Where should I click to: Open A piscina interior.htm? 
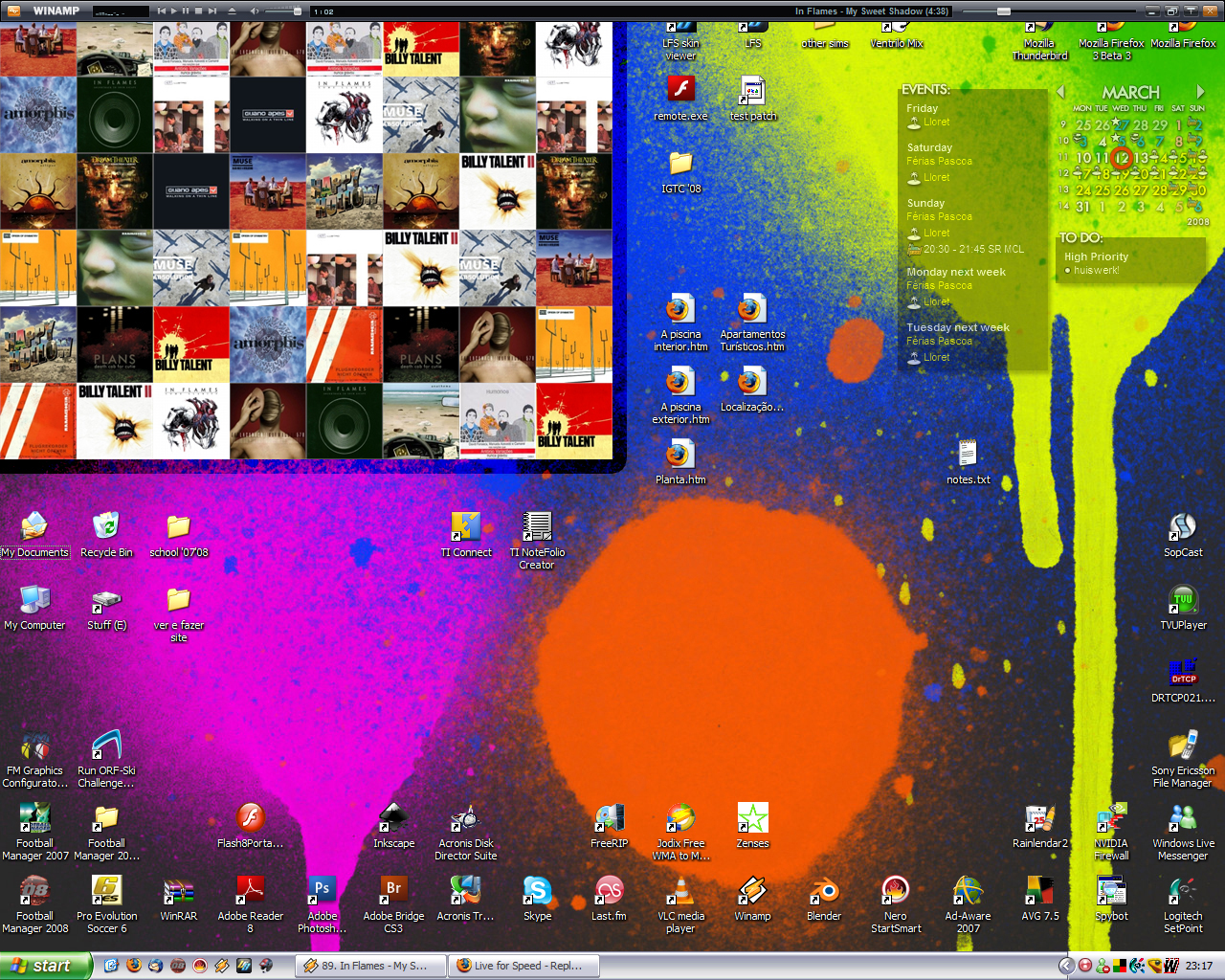tap(680, 323)
